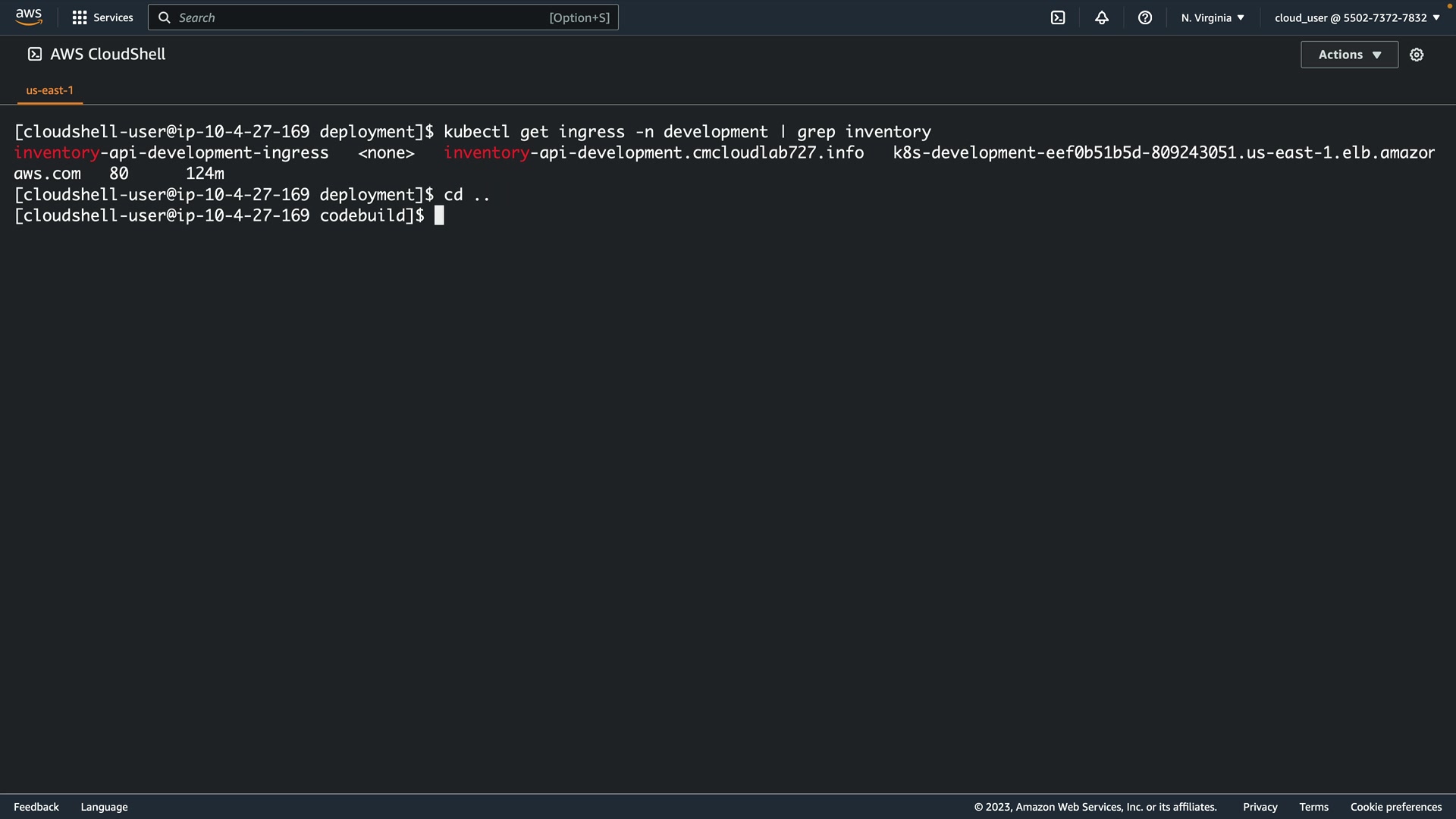The height and width of the screenshot is (819, 1456).
Task: Open the Terms link
Action: pyautogui.click(x=1313, y=807)
